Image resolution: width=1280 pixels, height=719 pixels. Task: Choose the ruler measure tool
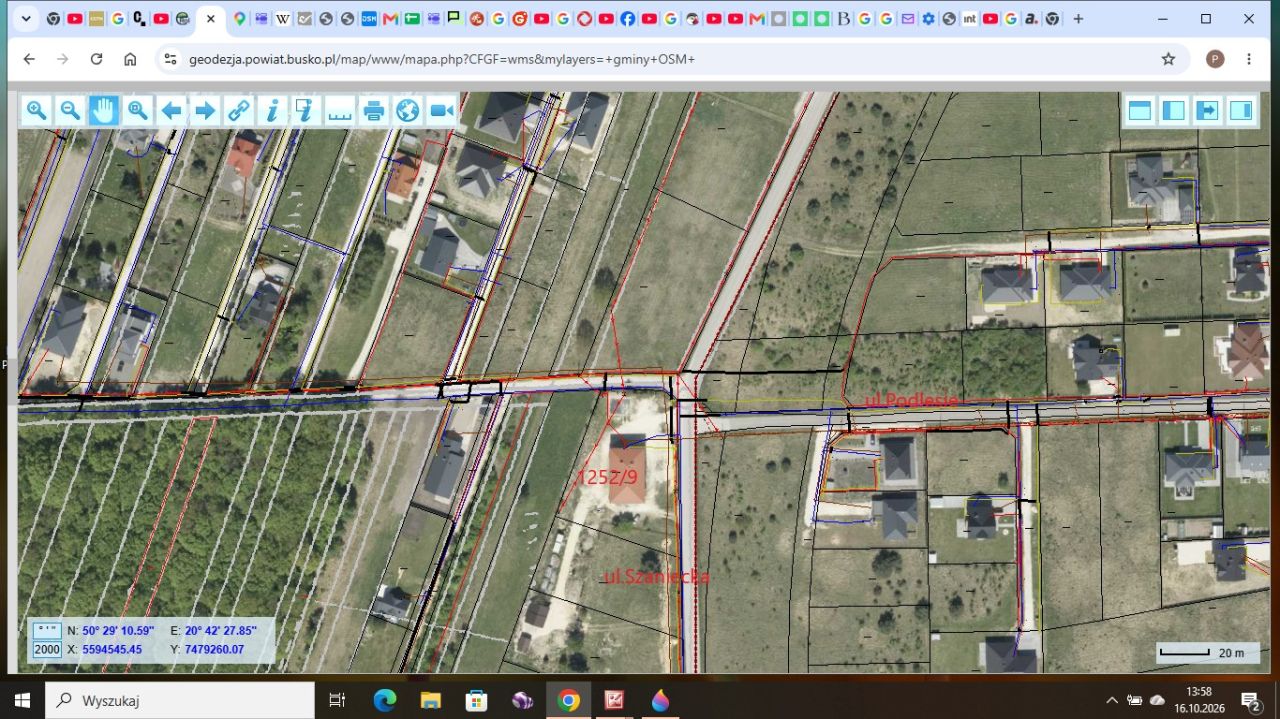tap(340, 110)
